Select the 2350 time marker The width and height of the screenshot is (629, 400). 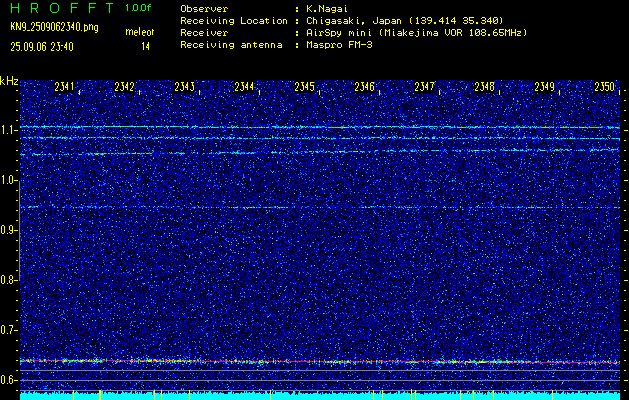[x=605, y=87]
